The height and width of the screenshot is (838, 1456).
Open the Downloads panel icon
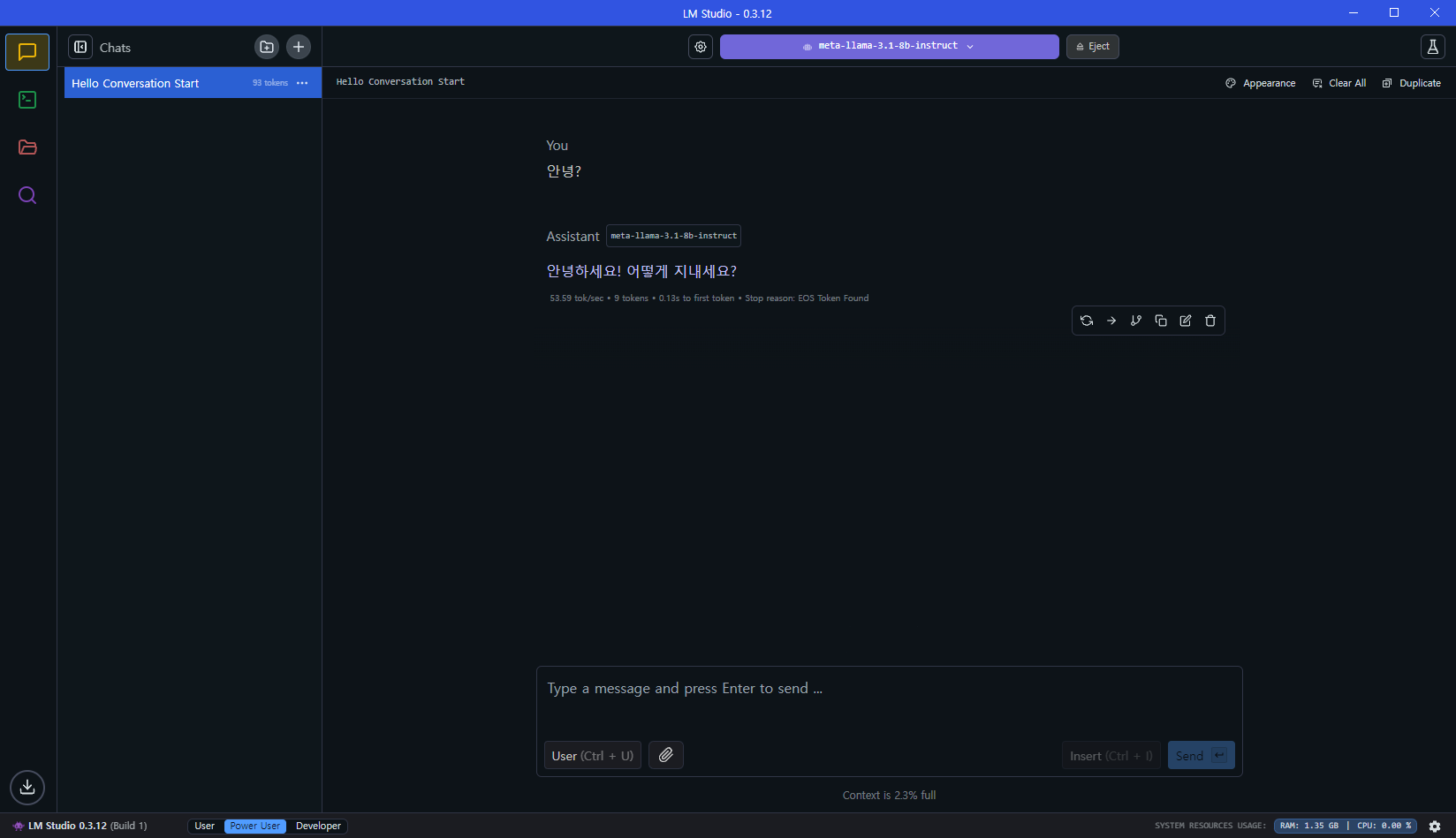[27, 787]
